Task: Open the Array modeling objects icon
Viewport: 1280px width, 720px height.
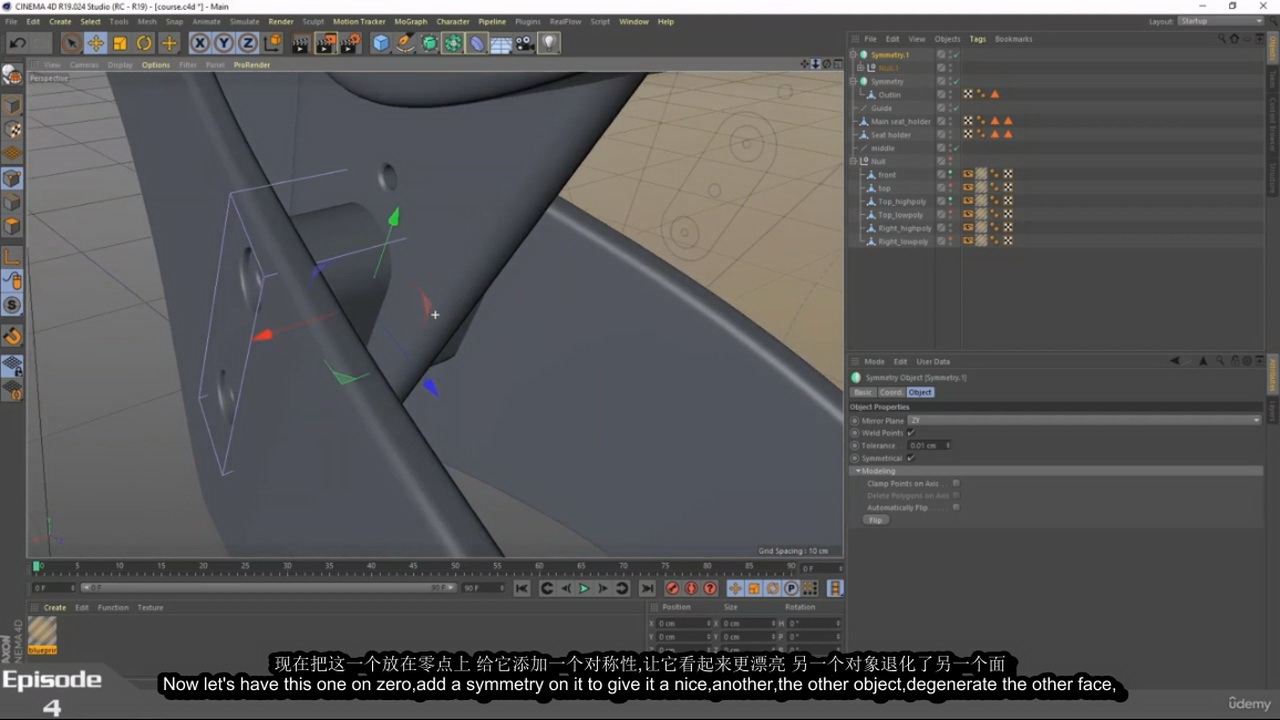Action: pos(453,43)
